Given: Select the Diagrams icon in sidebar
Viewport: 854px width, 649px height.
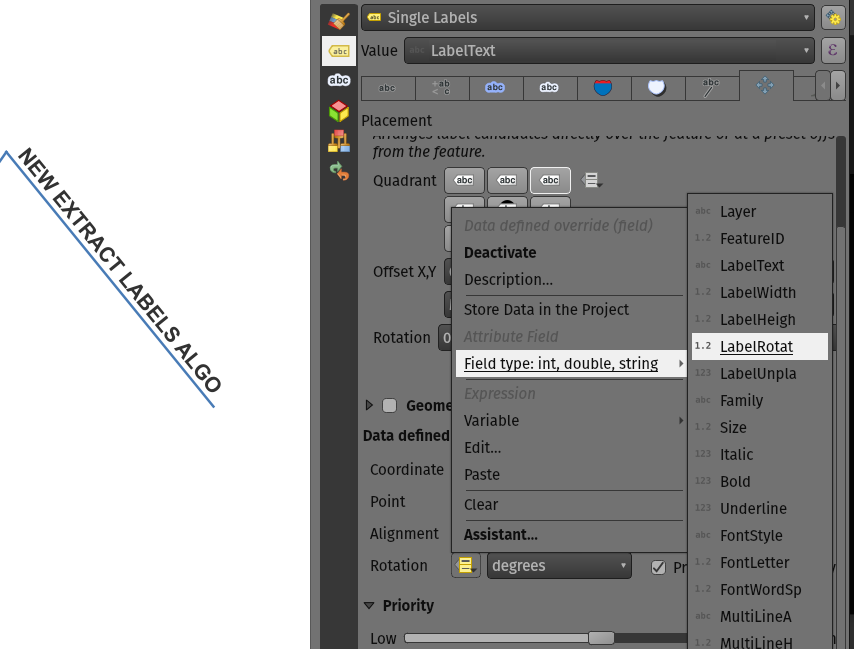Looking at the screenshot, I should pos(339,140).
